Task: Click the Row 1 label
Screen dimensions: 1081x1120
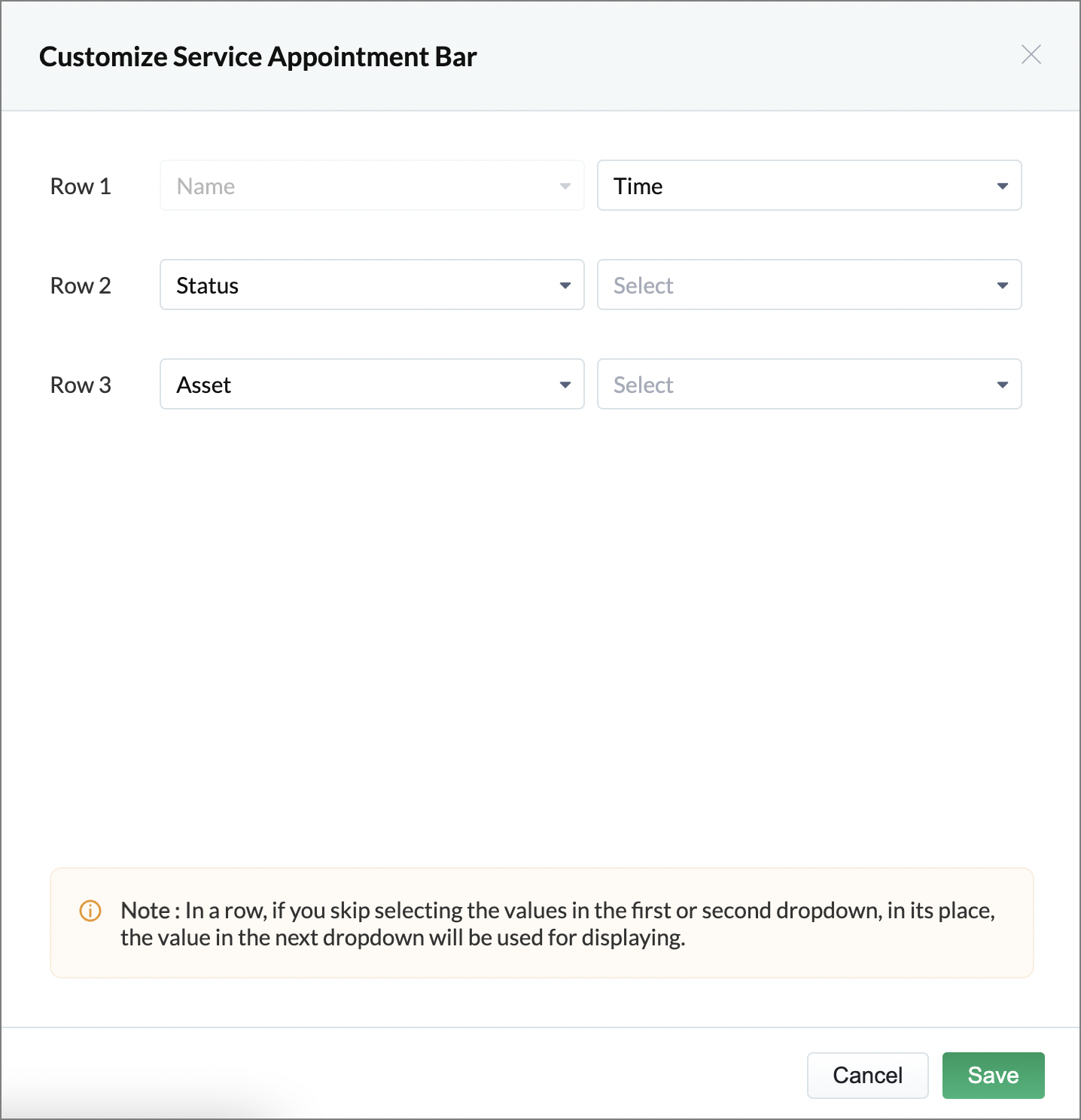Action: coord(81,186)
